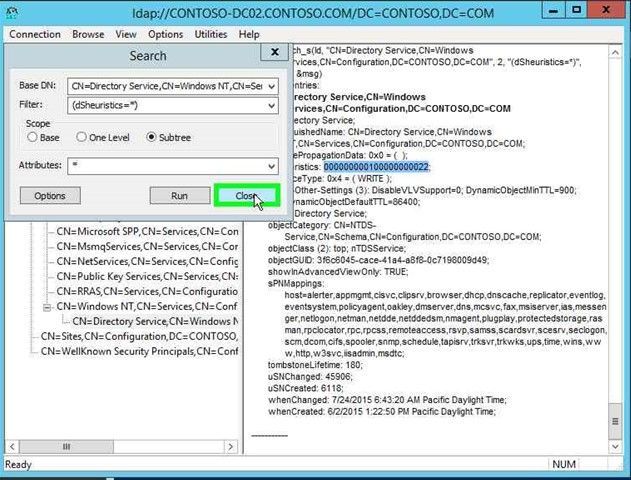The height and width of the screenshot is (480, 631).
Task: Select the Subtree scope option
Action: point(151,137)
